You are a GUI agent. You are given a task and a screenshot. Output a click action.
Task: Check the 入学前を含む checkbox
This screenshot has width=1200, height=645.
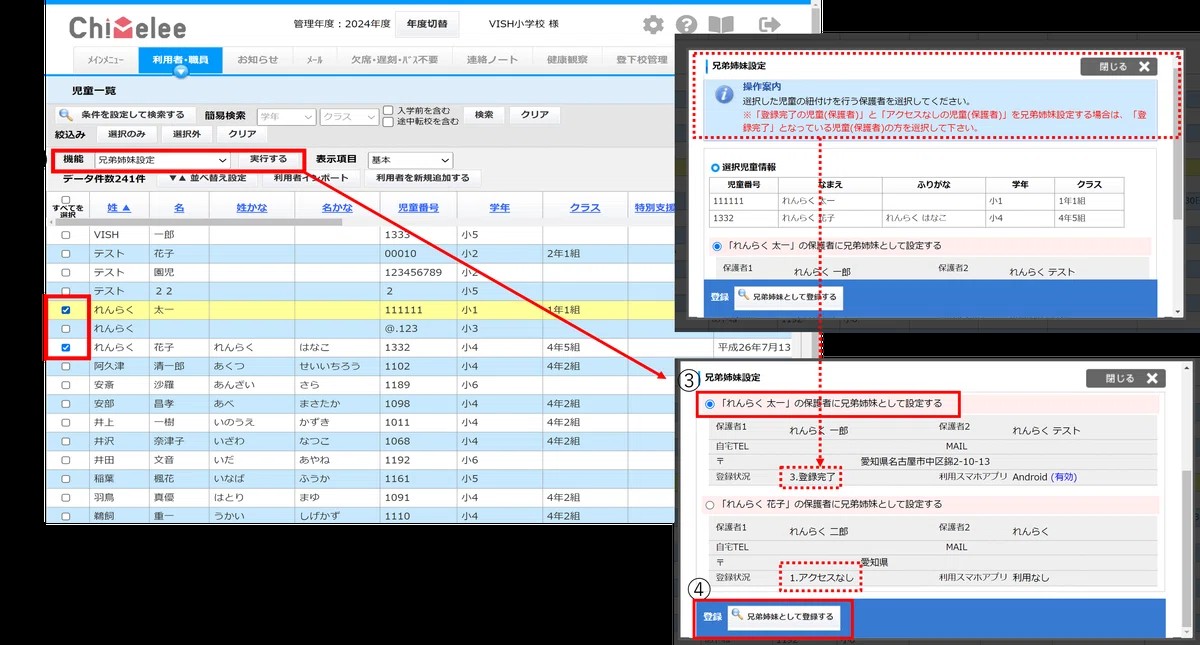[x=388, y=110]
